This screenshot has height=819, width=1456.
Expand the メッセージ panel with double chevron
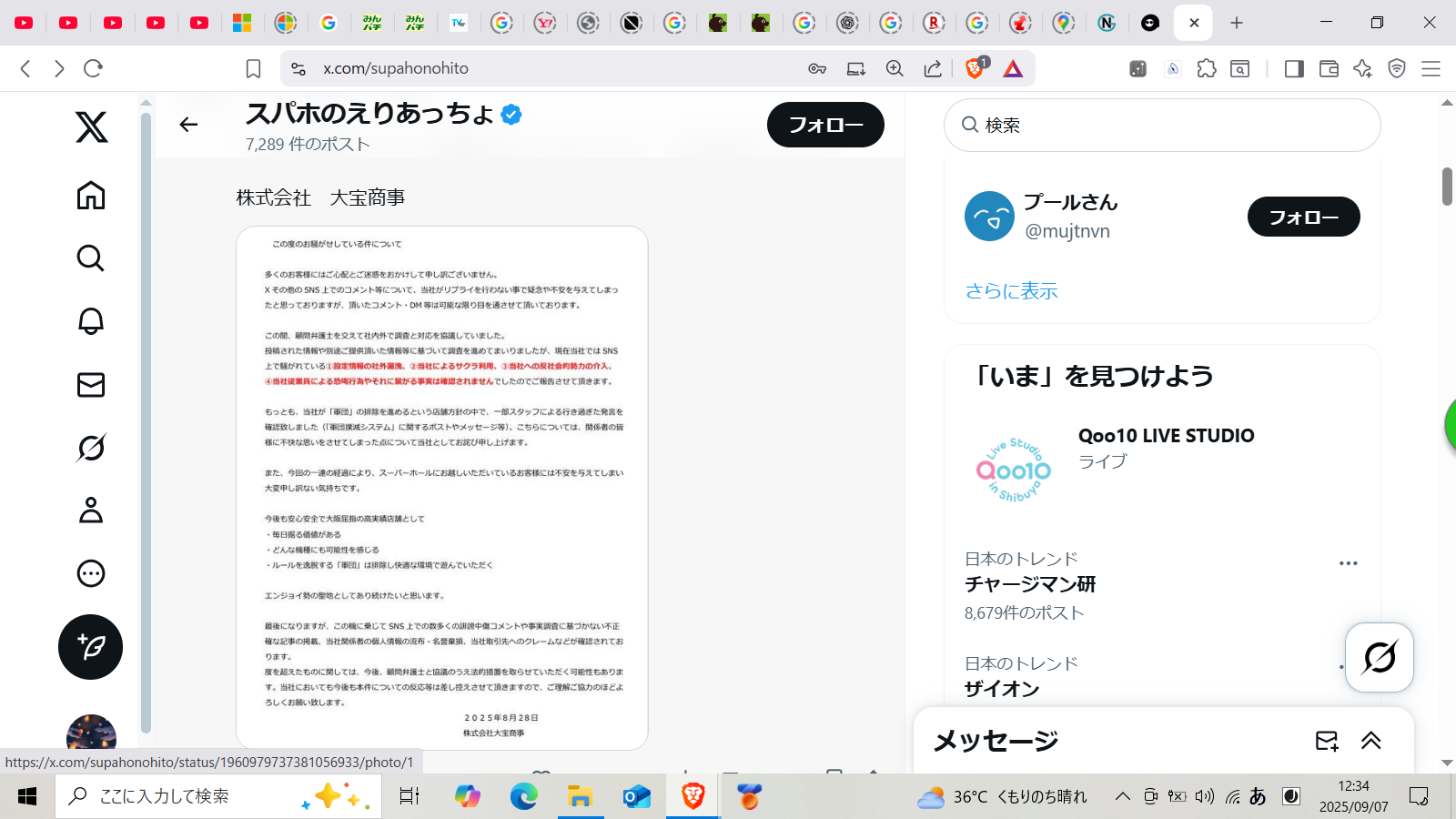click(x=1371, y=741)
